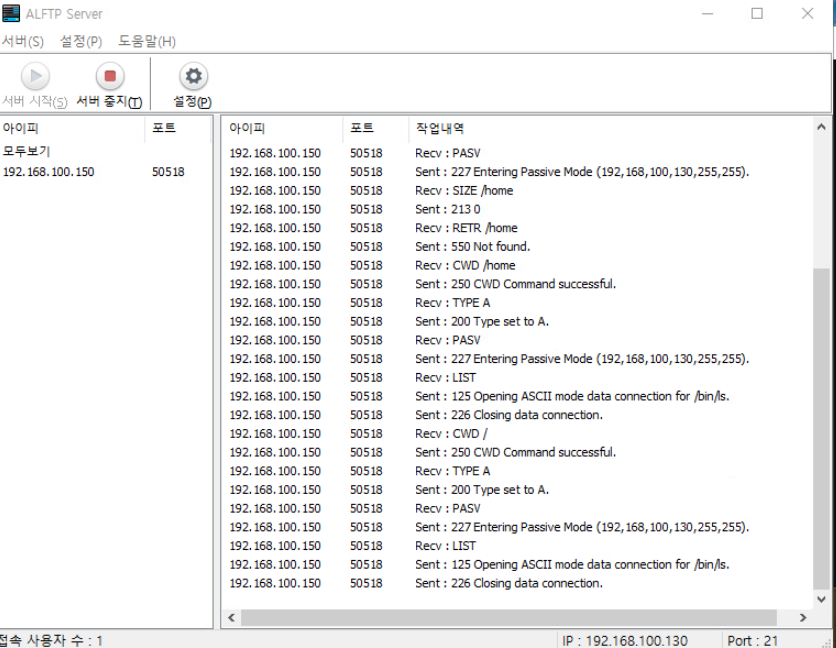Close the ALFTP Server window
This screenshot has height=648, width=836.
click(807, 13)
